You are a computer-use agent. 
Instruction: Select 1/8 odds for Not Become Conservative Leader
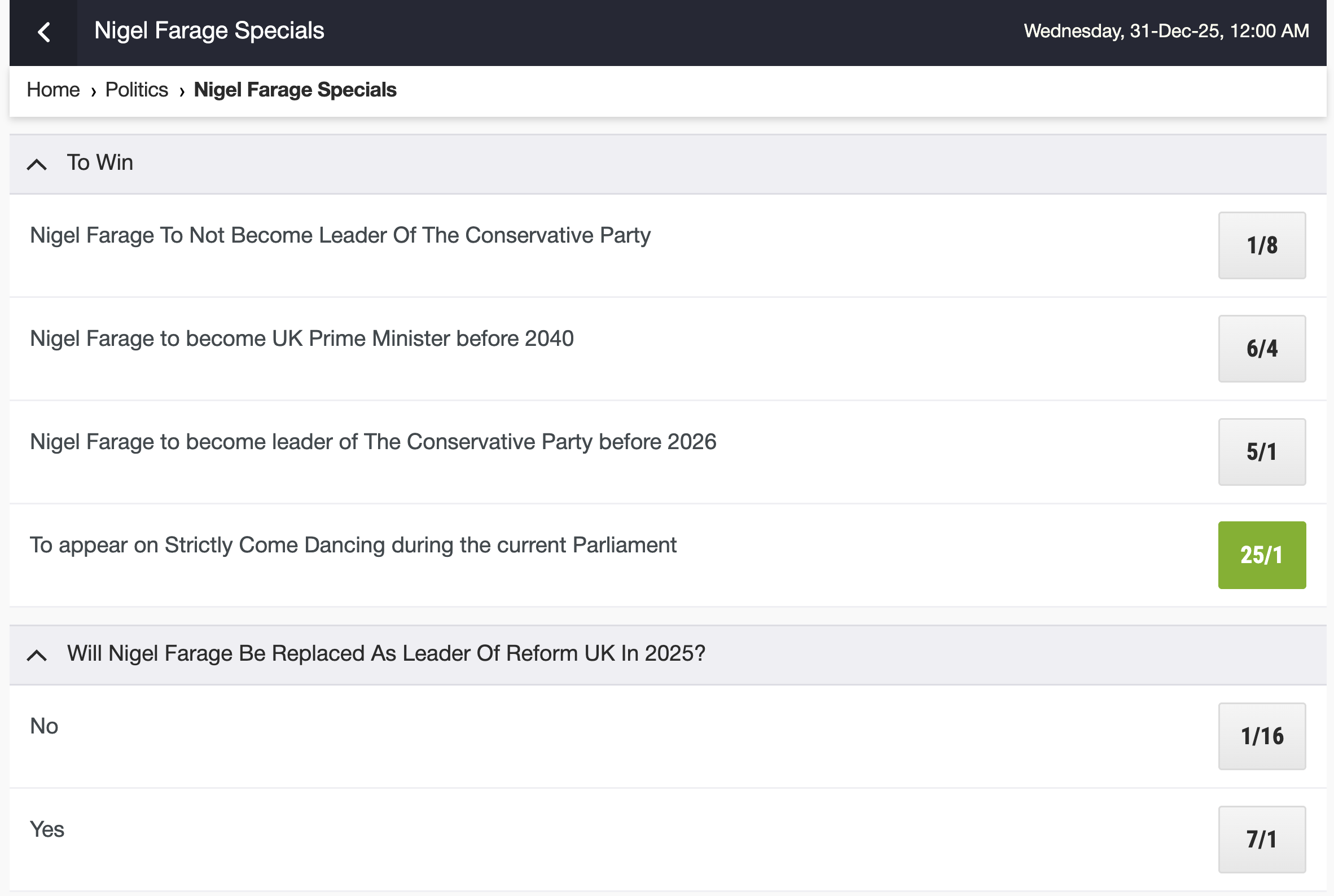[1261, 245]
